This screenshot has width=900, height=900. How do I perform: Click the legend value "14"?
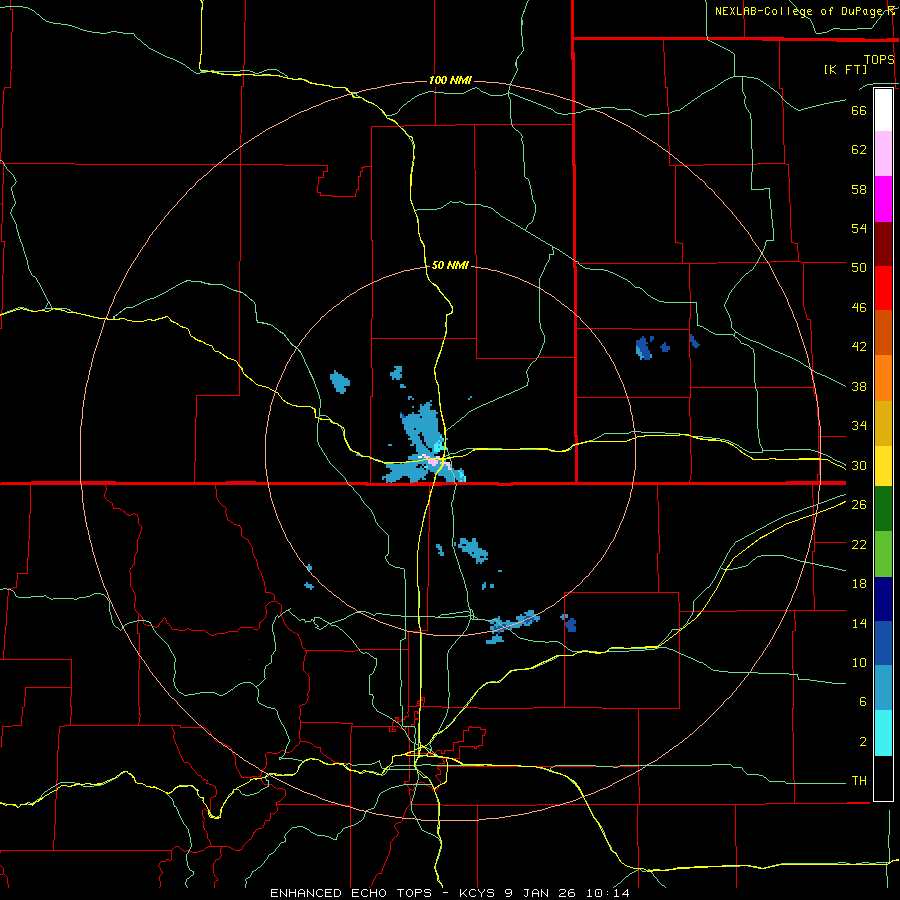point(859,623)
